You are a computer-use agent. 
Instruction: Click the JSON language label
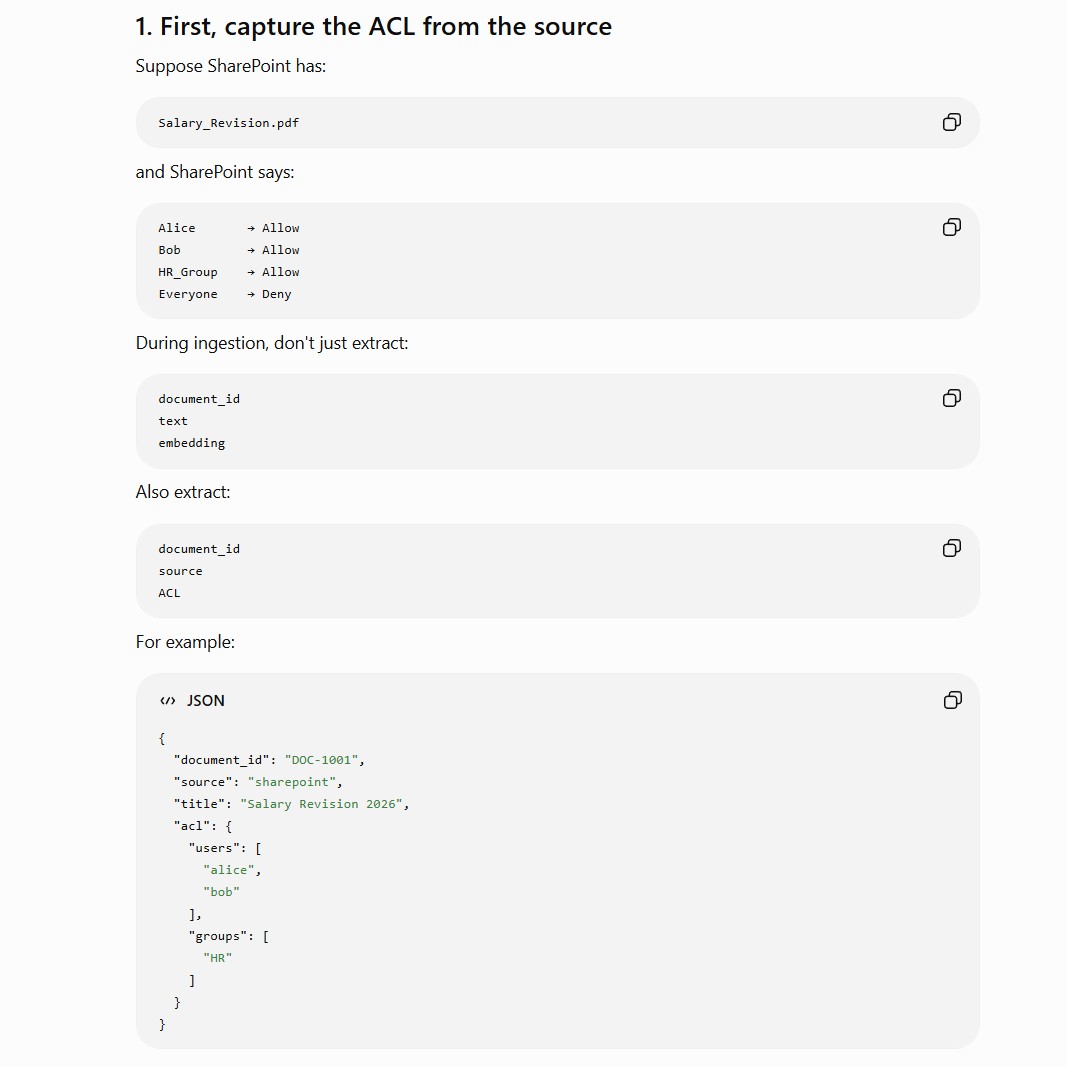tap(205, 701)
